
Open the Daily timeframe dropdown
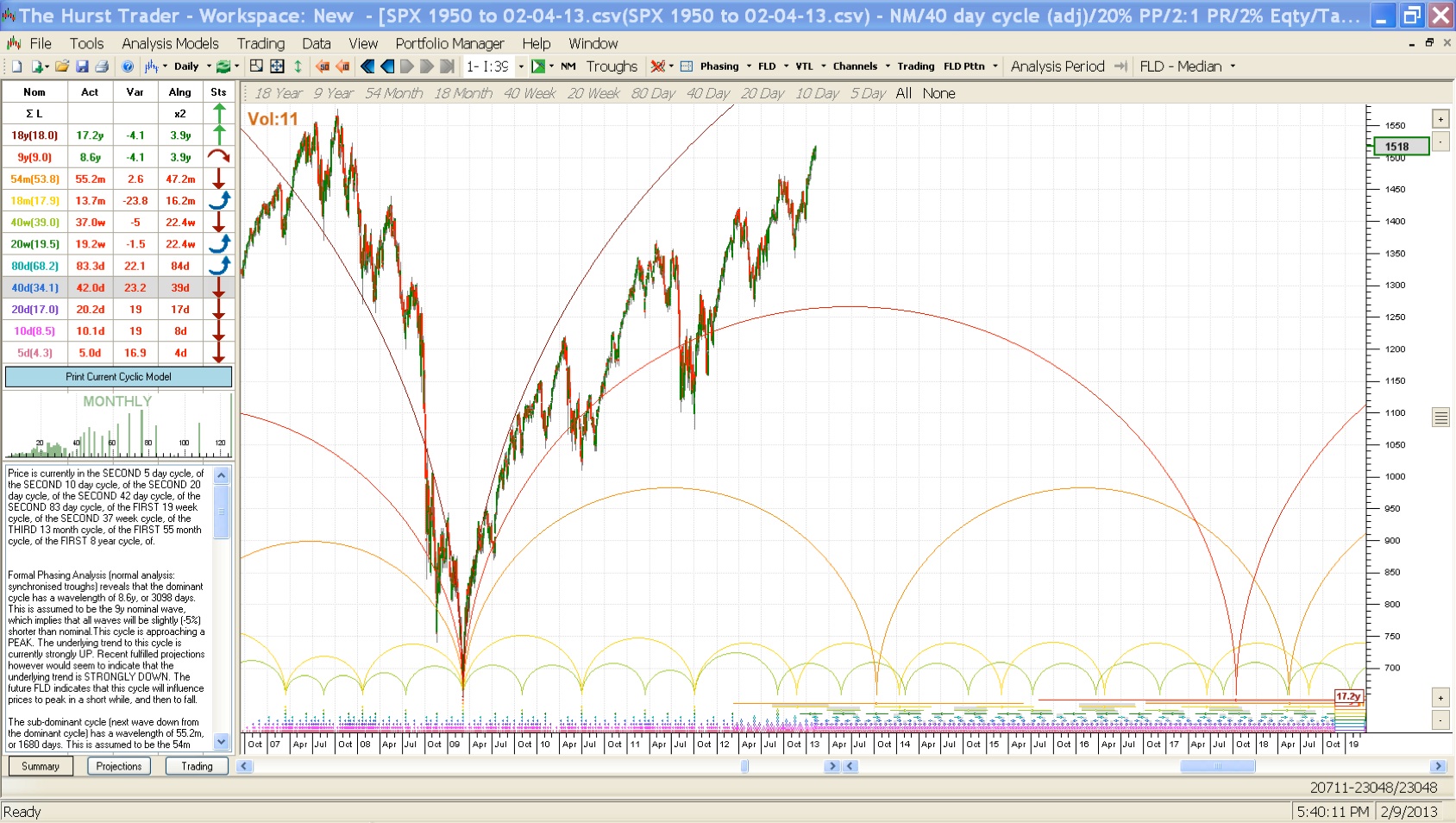[x=209, y=66]
